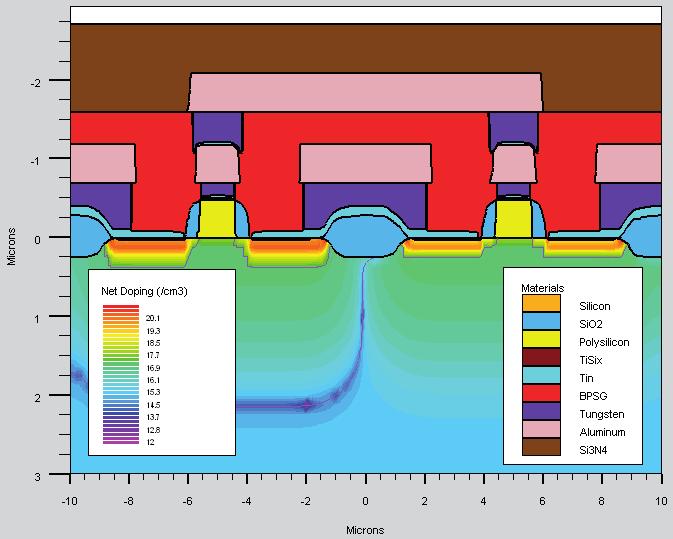Click the right yellow polysilicon gate region
The width and height of the screenshot is (673, 539).
[513, 218]
